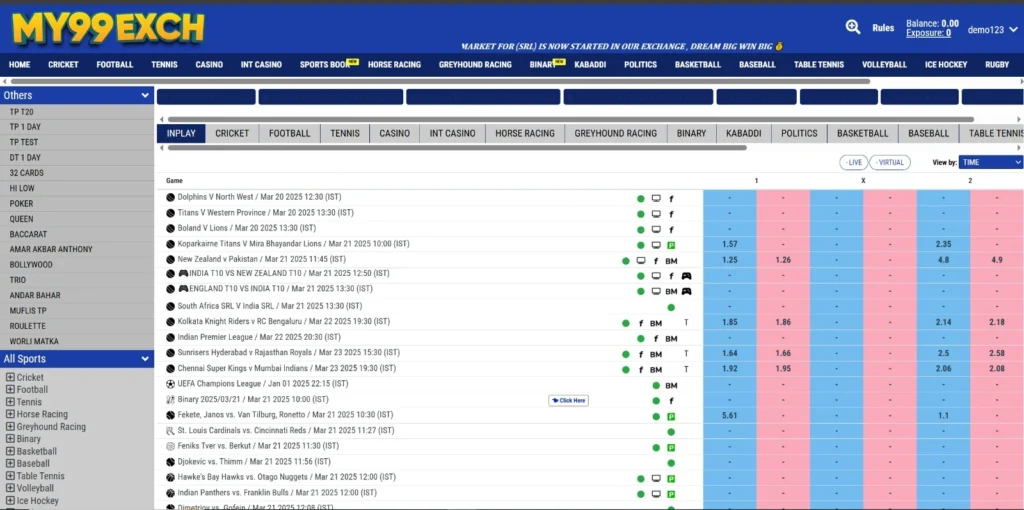This screenshot has height=510, width=1024.
Task: Click BM icon for UEFA Champions League
Action: coord(671,386)
